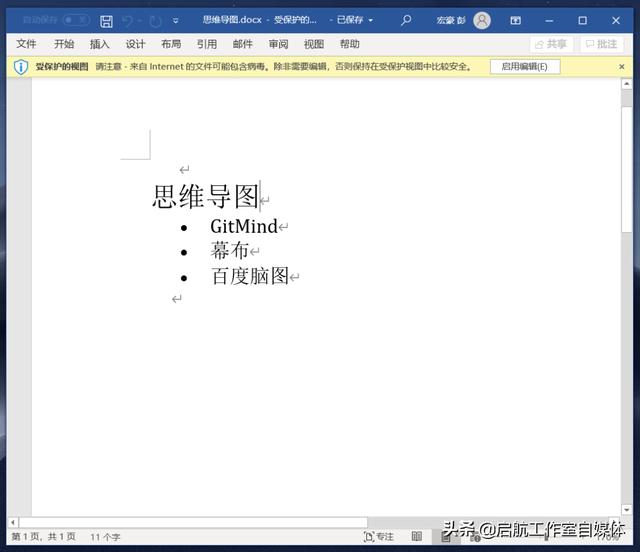Switch to the 布局 tab
Viewport: 640px width, 552px height.
171,44
